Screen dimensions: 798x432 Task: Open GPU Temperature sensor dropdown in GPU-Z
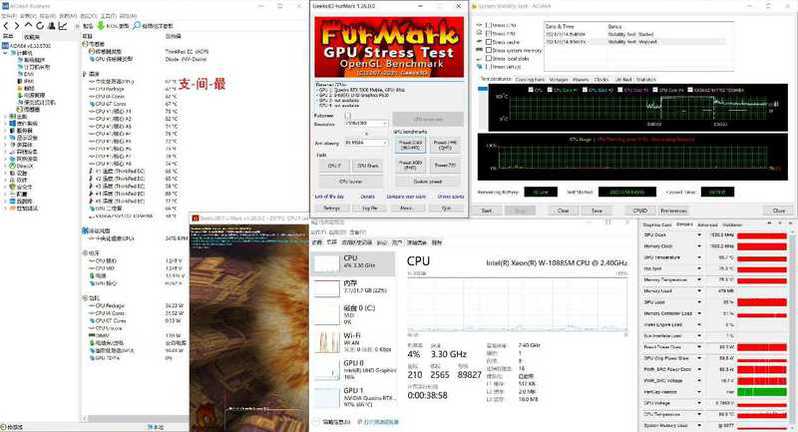point(700,257)
